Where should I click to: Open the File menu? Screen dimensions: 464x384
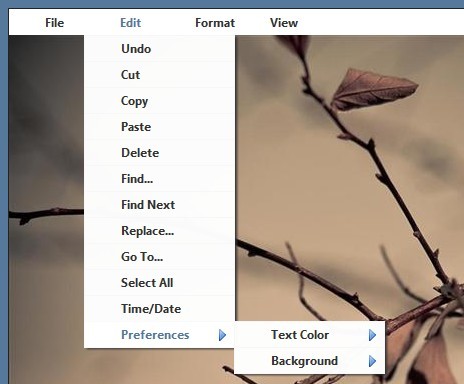55,23
